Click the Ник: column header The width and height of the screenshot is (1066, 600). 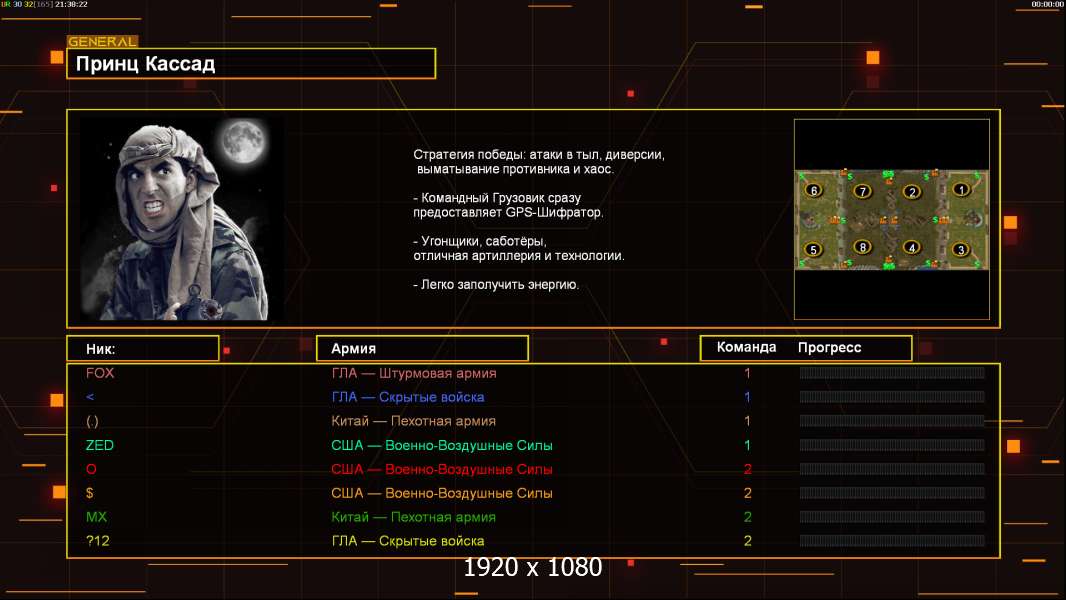(x=143, y=349)
